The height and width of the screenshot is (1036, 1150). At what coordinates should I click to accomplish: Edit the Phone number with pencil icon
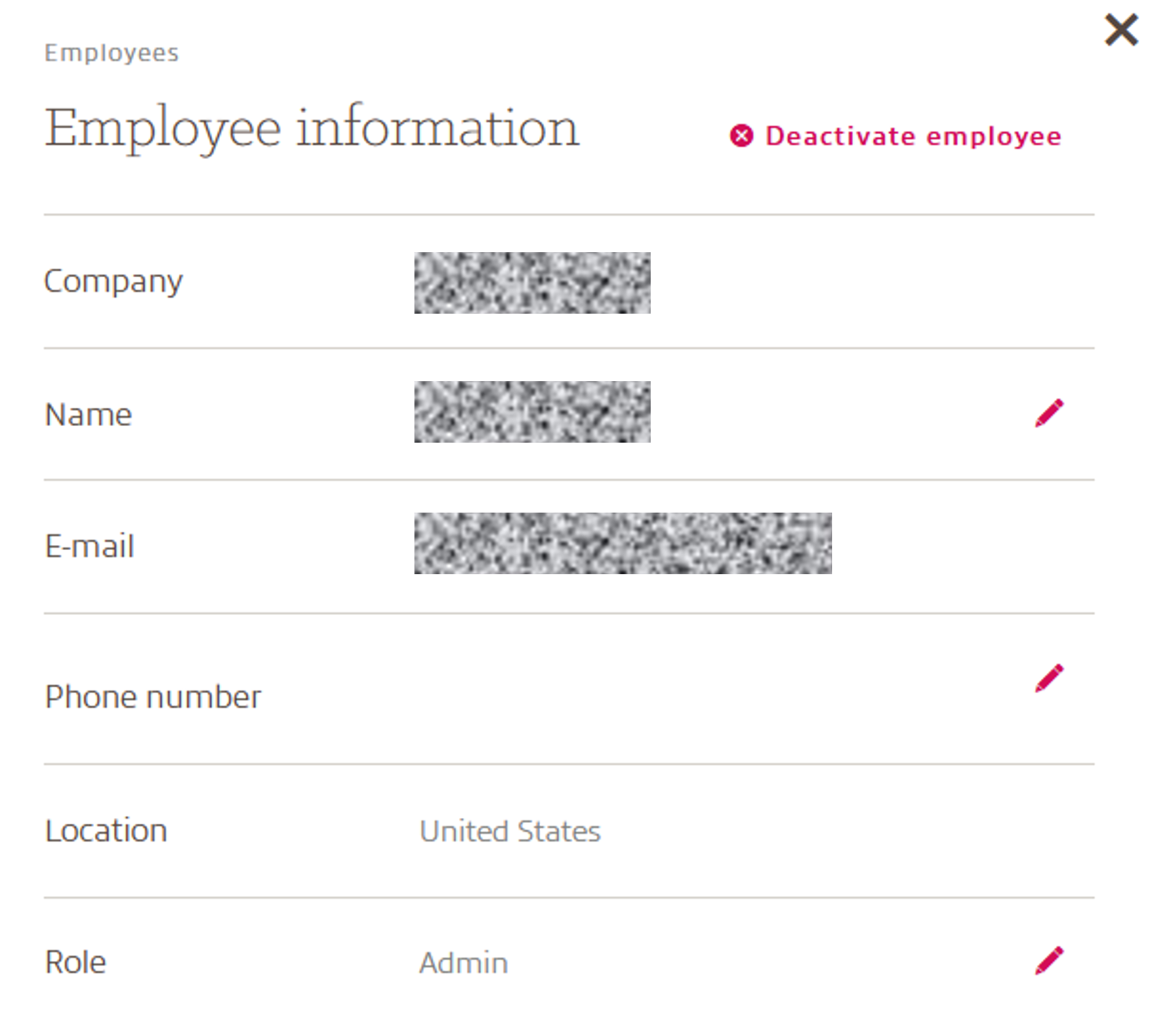pos(1049,678)
